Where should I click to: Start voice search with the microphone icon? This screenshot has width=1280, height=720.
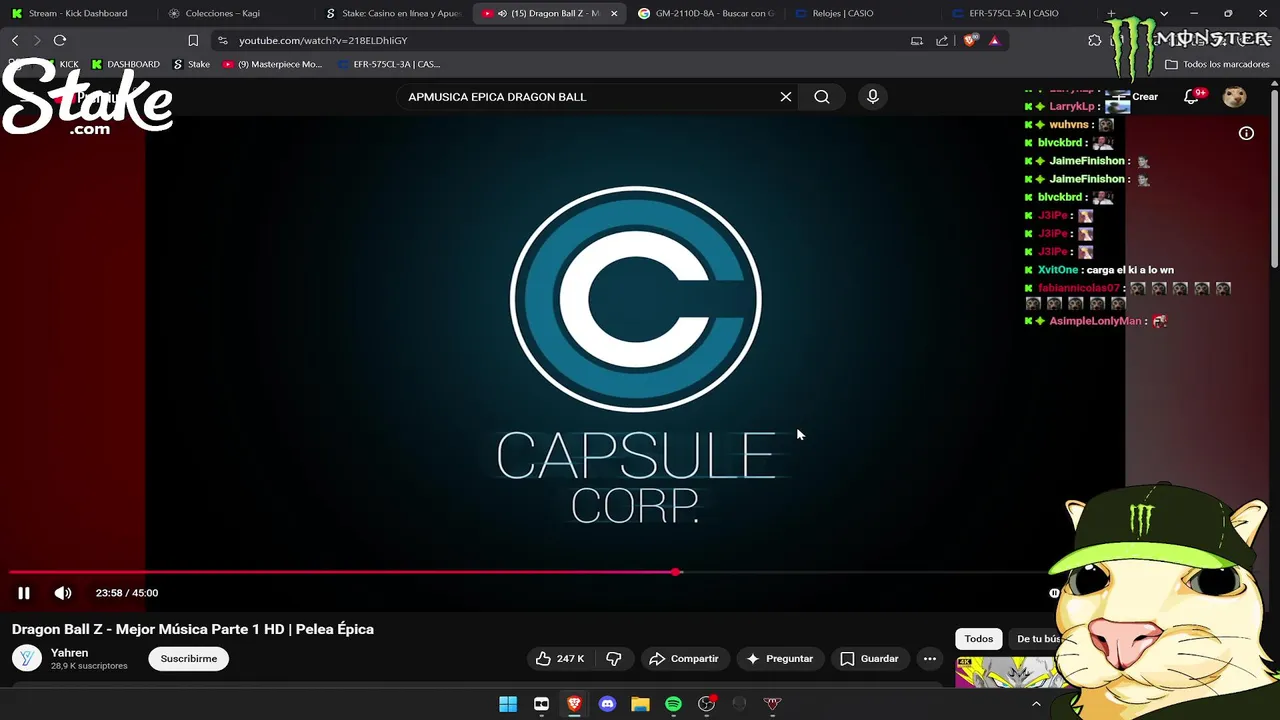click(873, 97)
